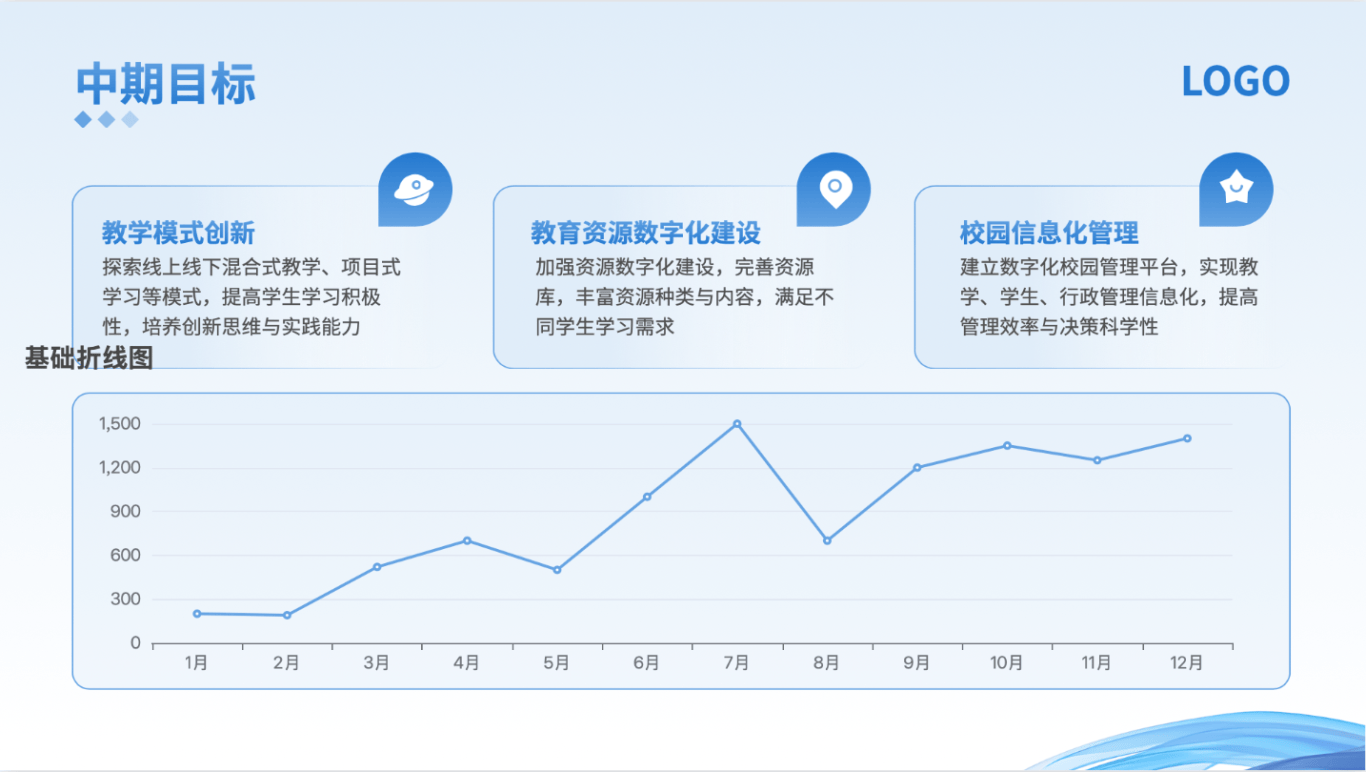Screen dimensions: 1366x772
Task: Click the darkest diamond under the title
Action: [x=83, y=120]
